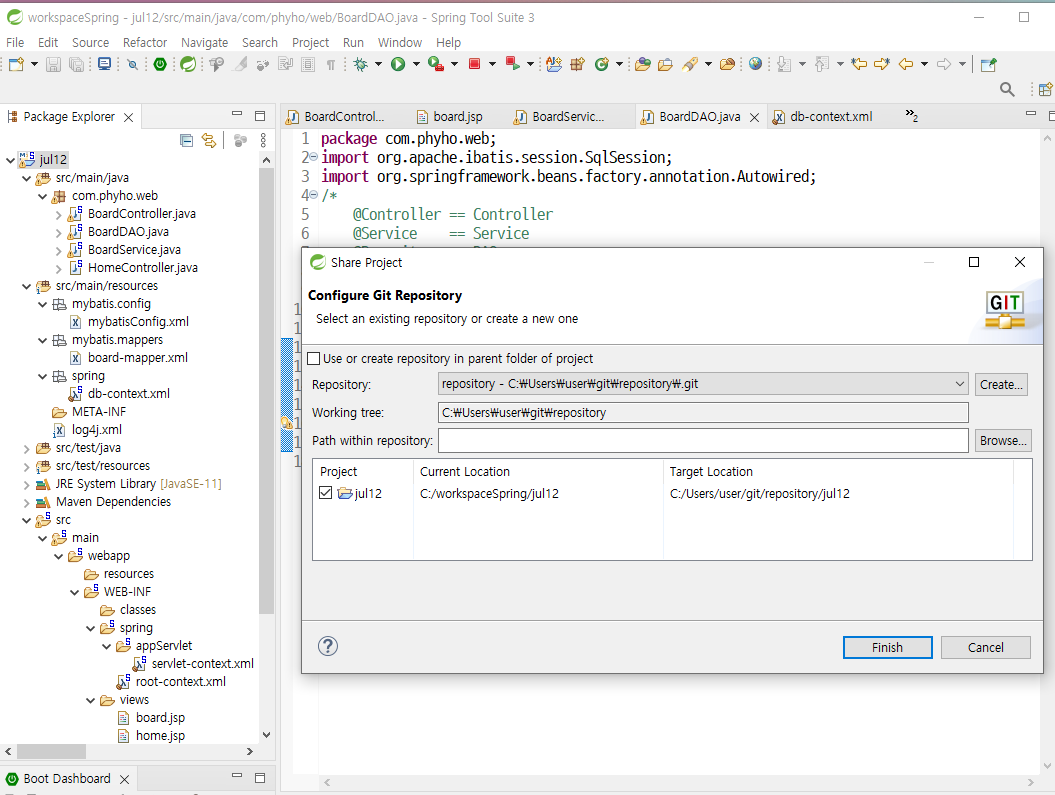Screen dimensions: 1055x795
Task: Open the Debug dropdown arrow
Action: [378, 65]
